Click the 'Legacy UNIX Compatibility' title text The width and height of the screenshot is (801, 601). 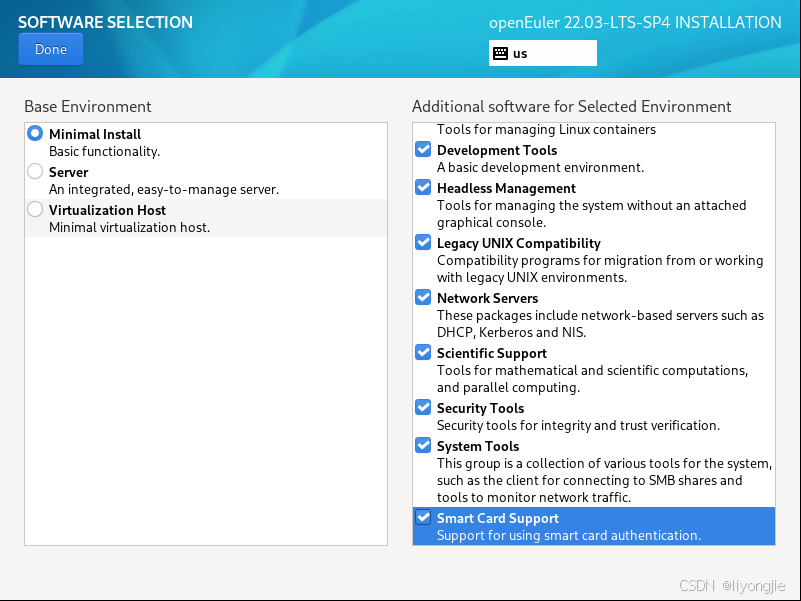point(519,243)
